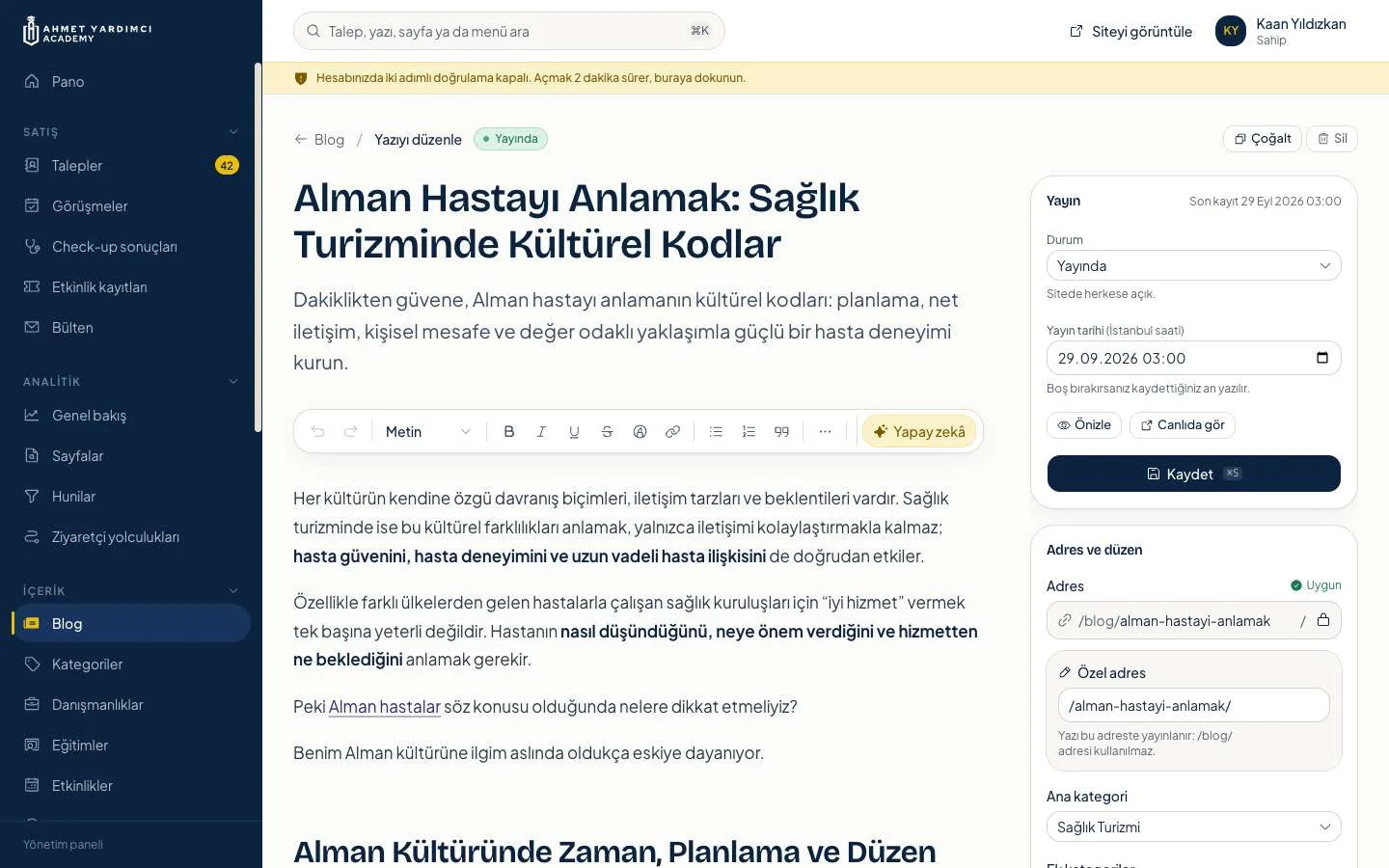Toggle bold formatting
1389x868 pixels.
pos(509,432)
